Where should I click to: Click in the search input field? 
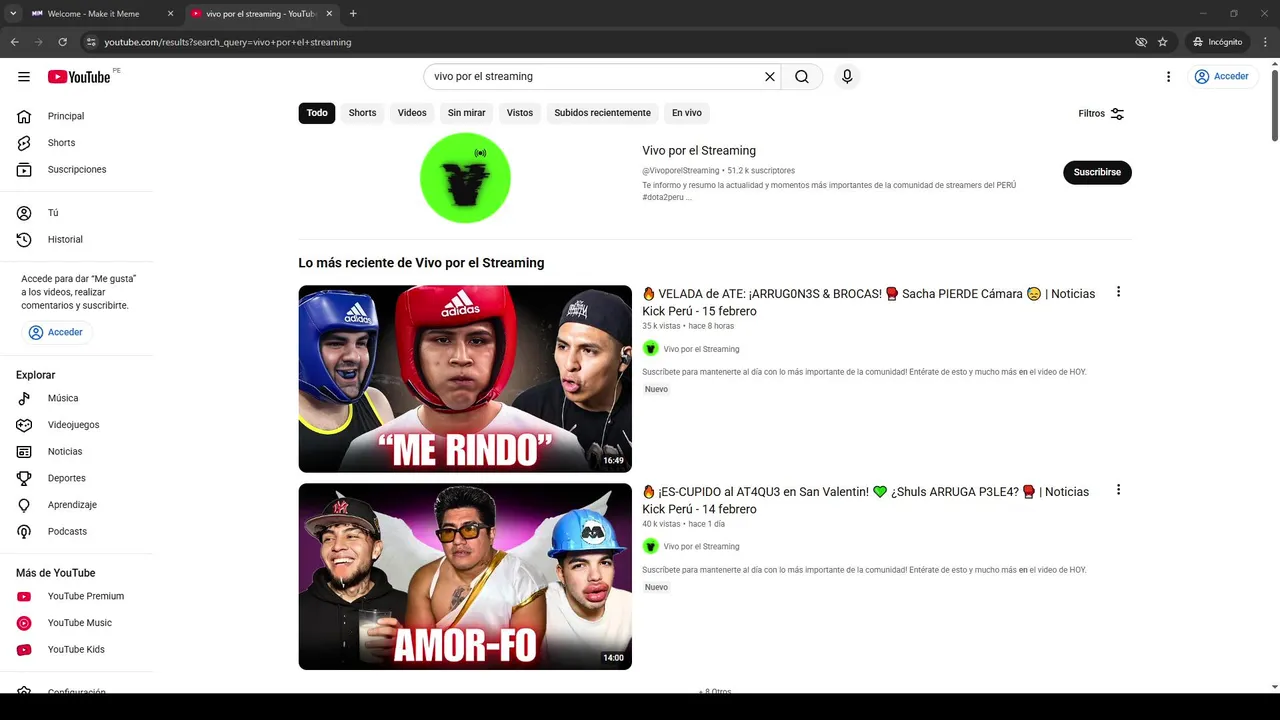point(594,77)
